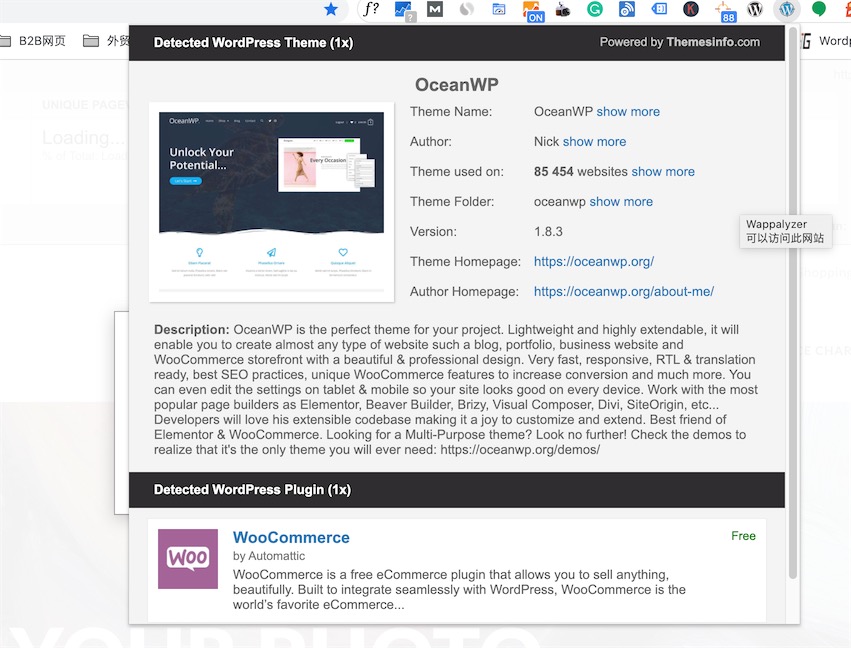Click the 'OceanWP' theme heading
This screenshot has width=851, height=648.
coord(456,85)
